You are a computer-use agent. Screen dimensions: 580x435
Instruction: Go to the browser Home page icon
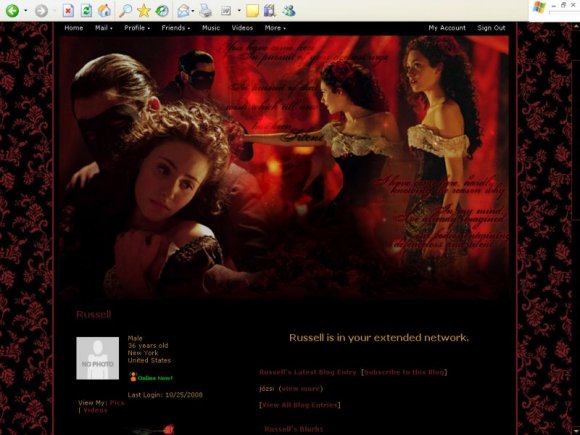105,10
